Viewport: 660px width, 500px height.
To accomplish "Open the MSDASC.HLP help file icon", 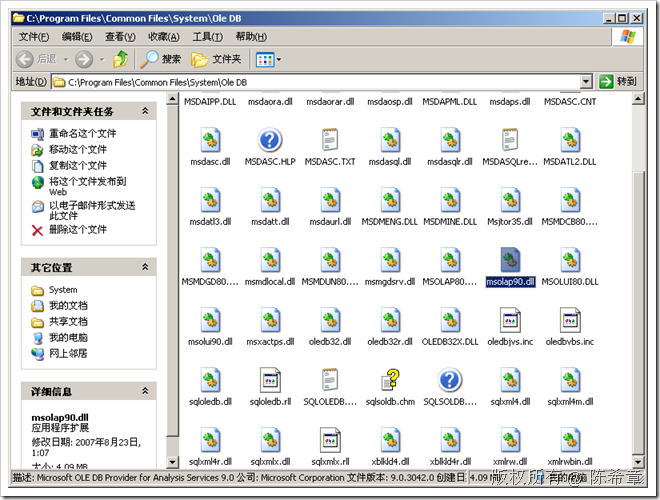I will click(270, 140).
